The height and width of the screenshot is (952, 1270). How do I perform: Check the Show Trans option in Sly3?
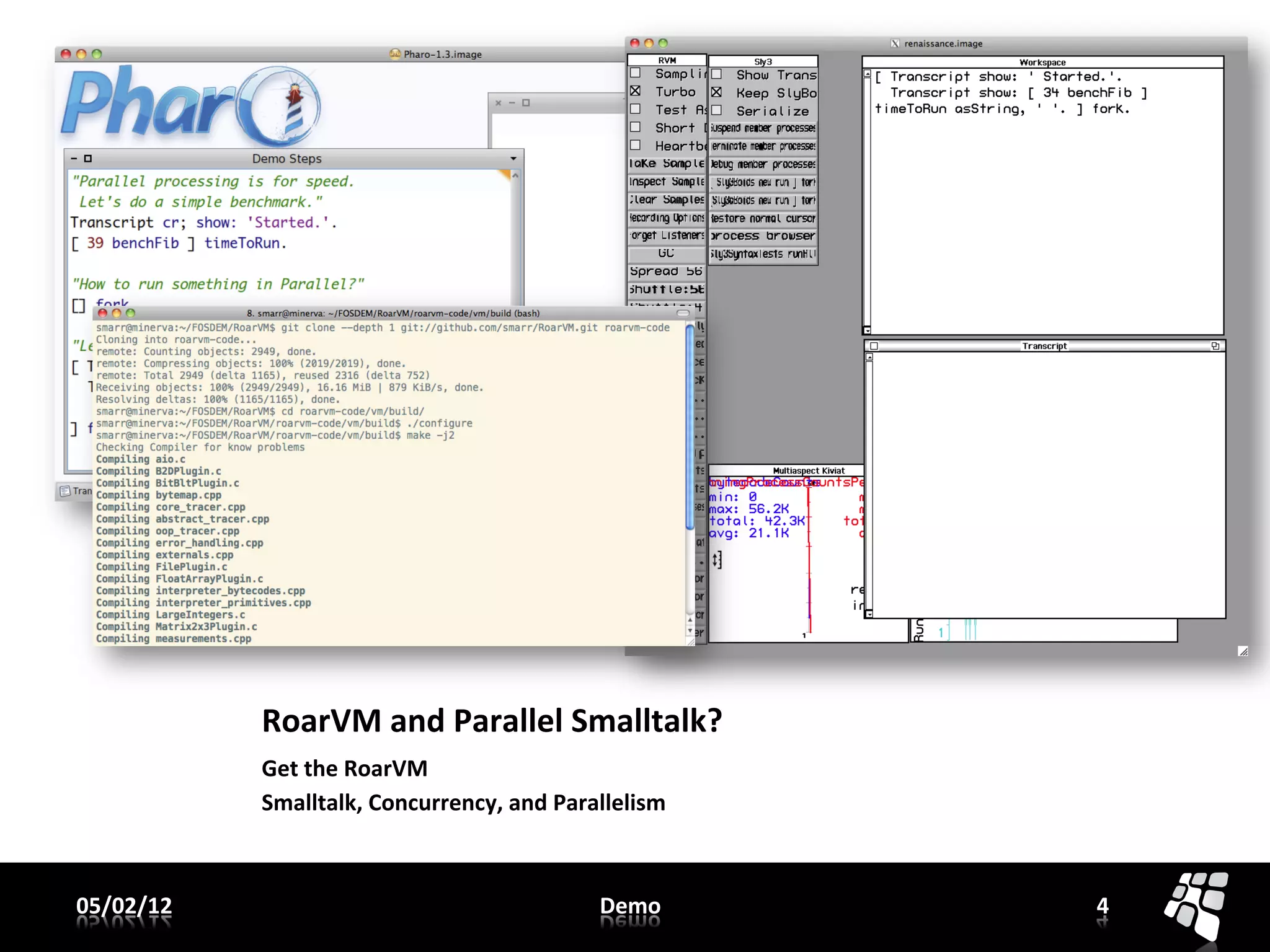click(716, 74)
